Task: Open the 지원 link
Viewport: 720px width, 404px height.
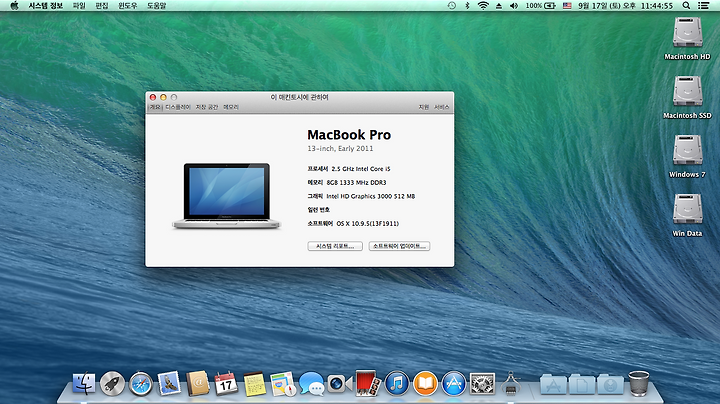Action: (x=423, y=107)
